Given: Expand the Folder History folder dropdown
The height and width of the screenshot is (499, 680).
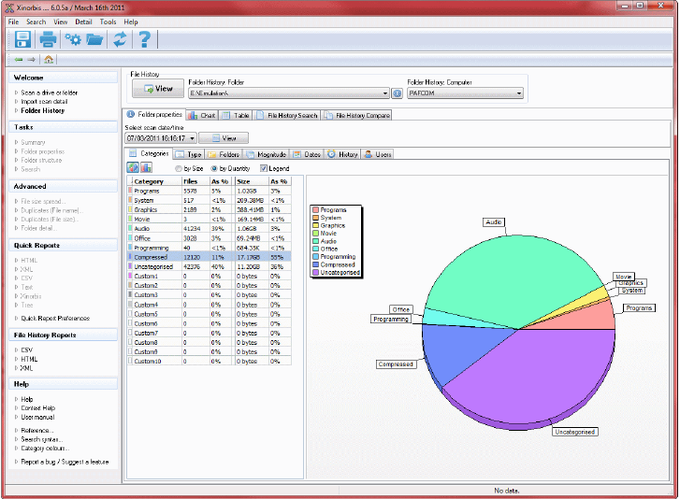Looking at the screenshot, I should pos(385,93).
